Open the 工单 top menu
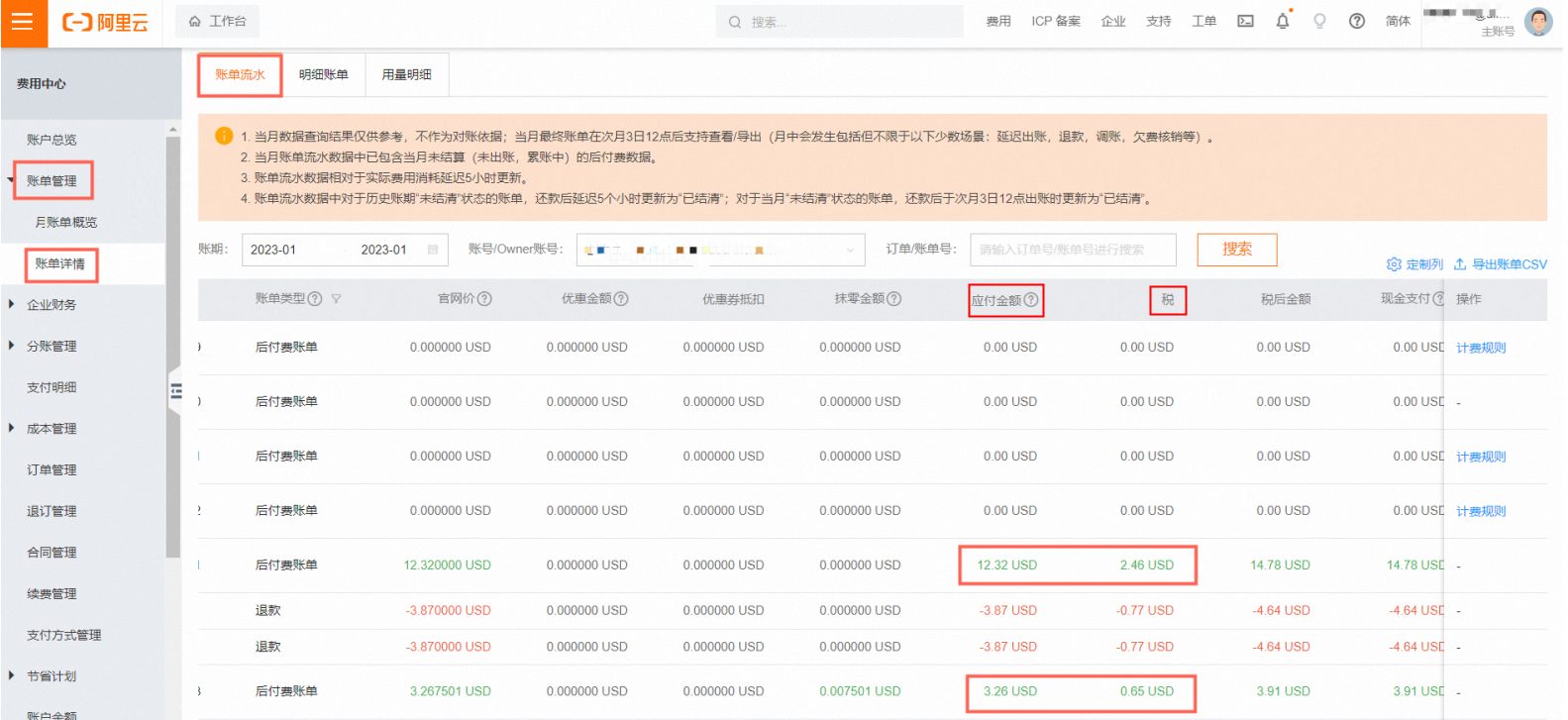This screenshot has width=1568, height=720. 1204,21
